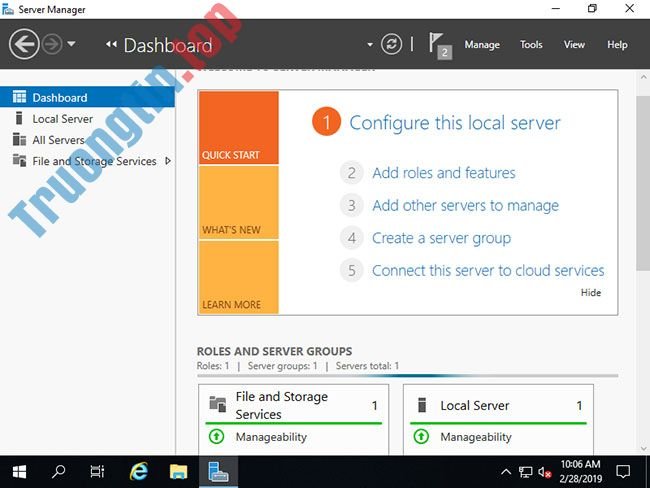
Task: Click the step 2 number circle
Action: (x=352, y=173)
